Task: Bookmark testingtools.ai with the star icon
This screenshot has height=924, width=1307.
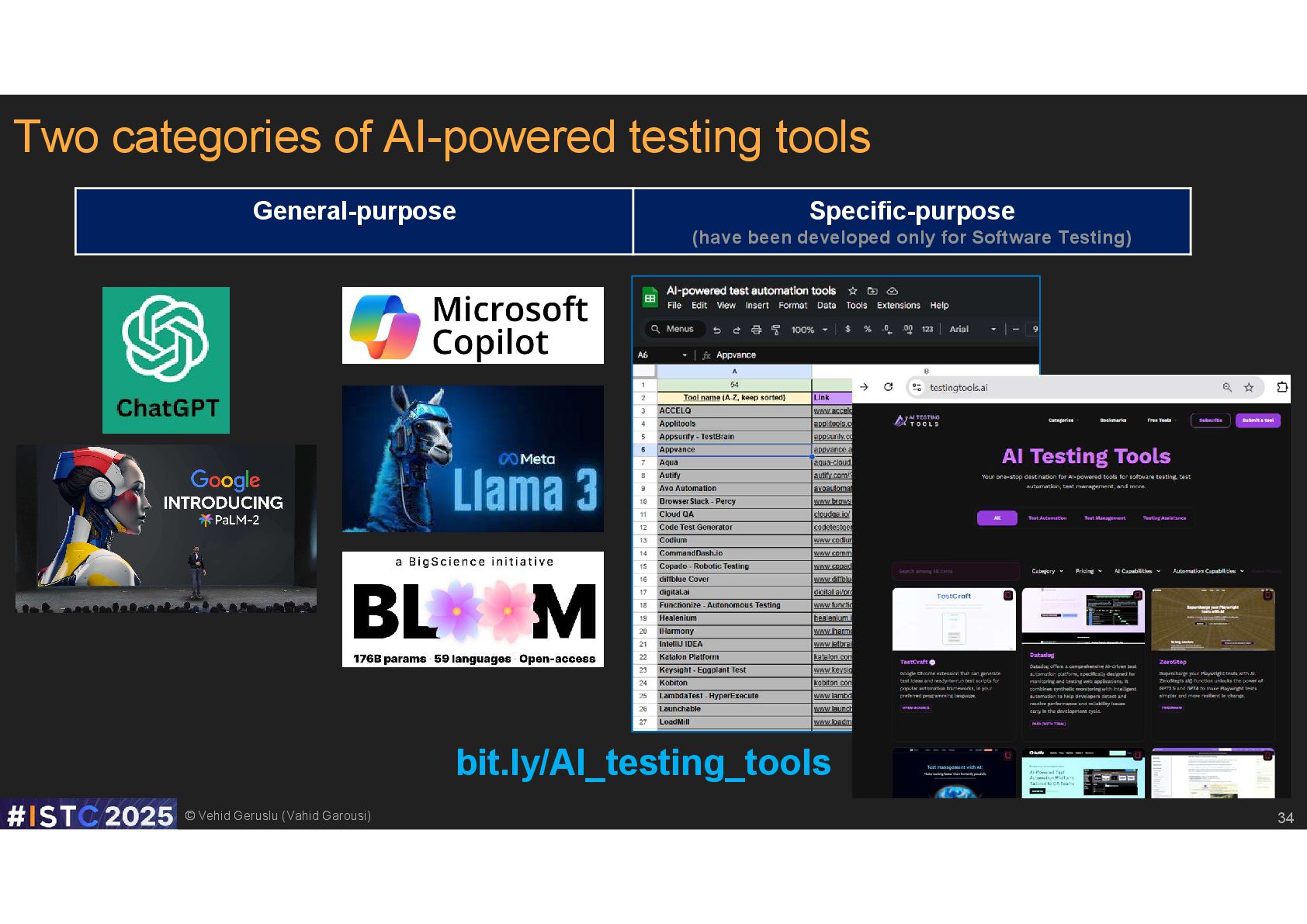Action: click(1249, 387)
